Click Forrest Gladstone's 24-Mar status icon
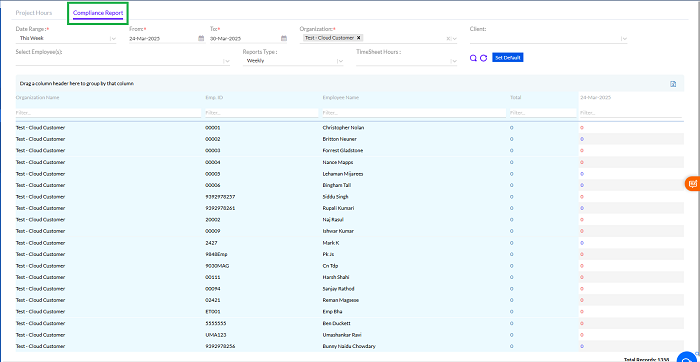The height and width of the screenshot is (362, 700). pos(582,150)
